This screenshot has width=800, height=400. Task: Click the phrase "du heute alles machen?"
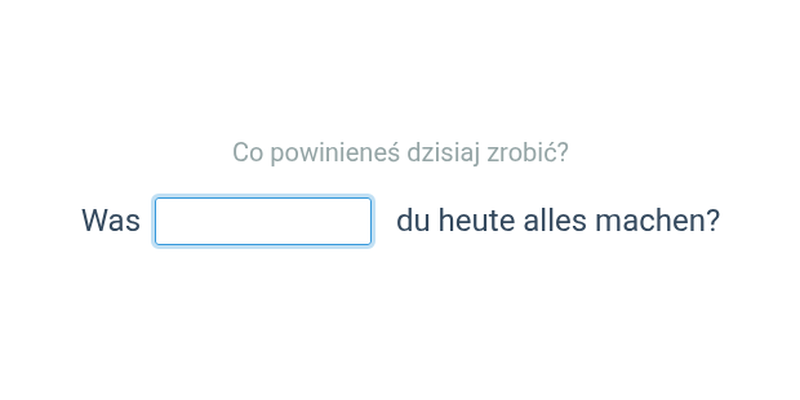(x=558, y=221)
